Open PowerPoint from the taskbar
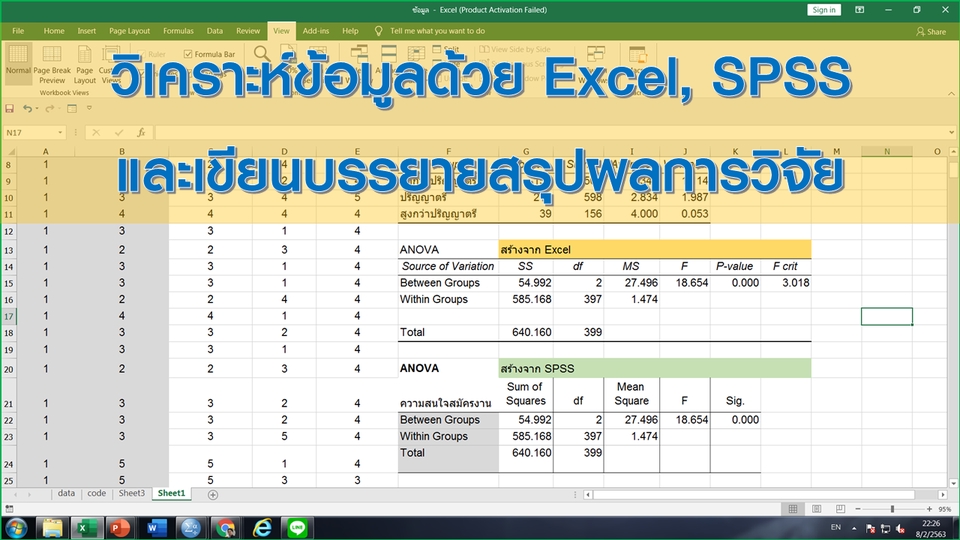The height and width of the screenshot is (540, 960). tap(119, 528)
